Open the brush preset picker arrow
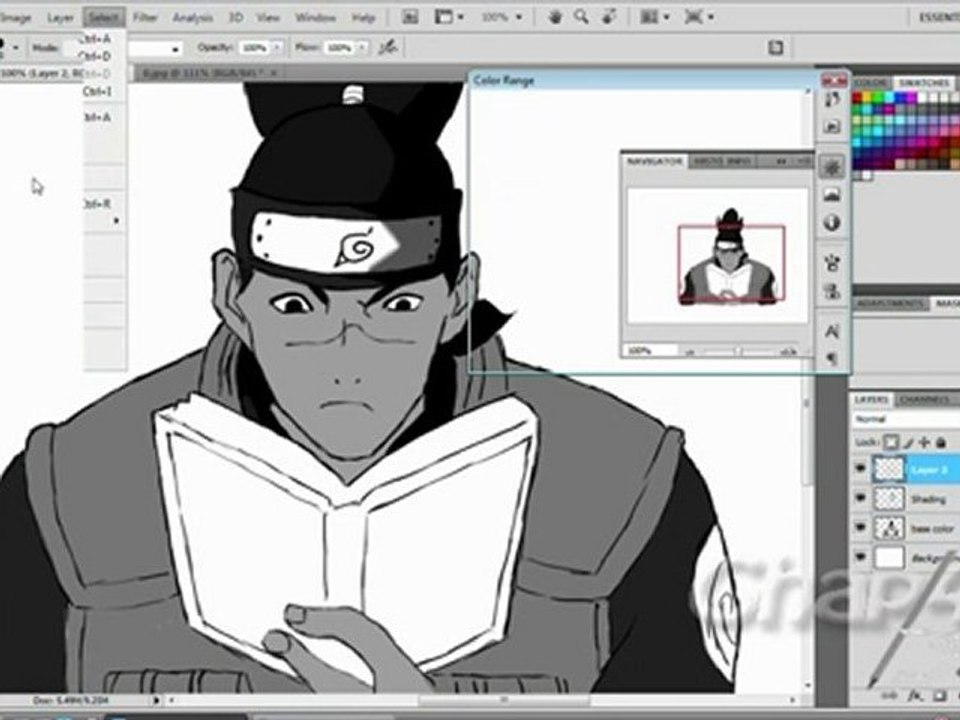Image resolution: width=960 pixels, height=720 pixels. (15, 47)
